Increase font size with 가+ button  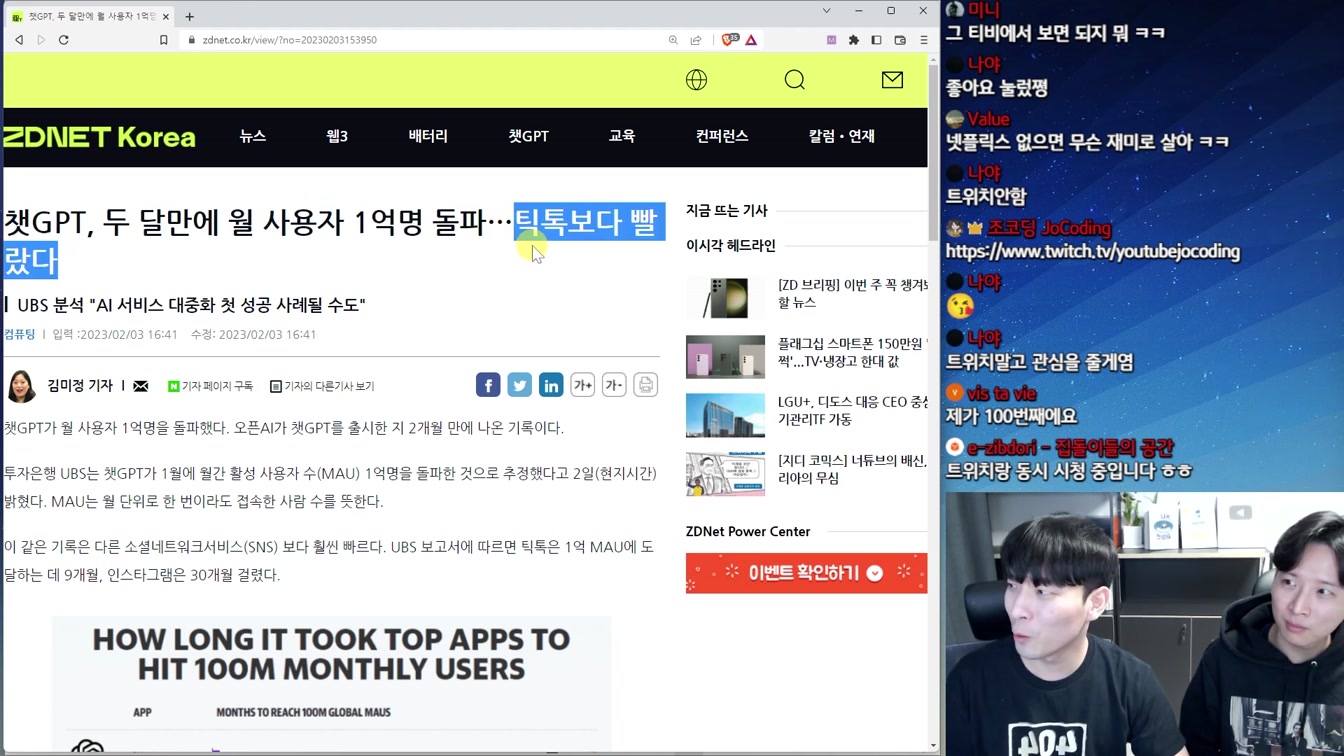point(583,385)
